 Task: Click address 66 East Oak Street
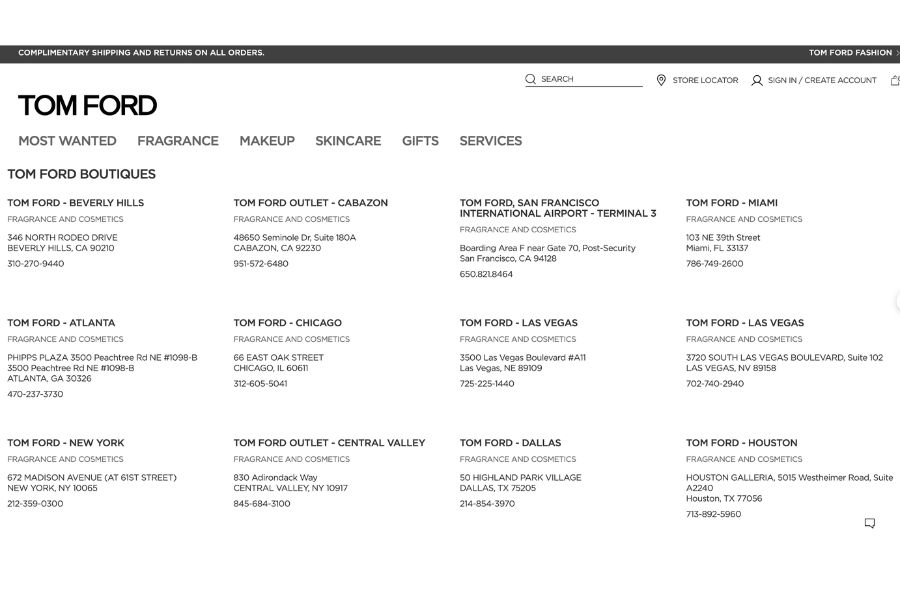click(x=279, y=358)
